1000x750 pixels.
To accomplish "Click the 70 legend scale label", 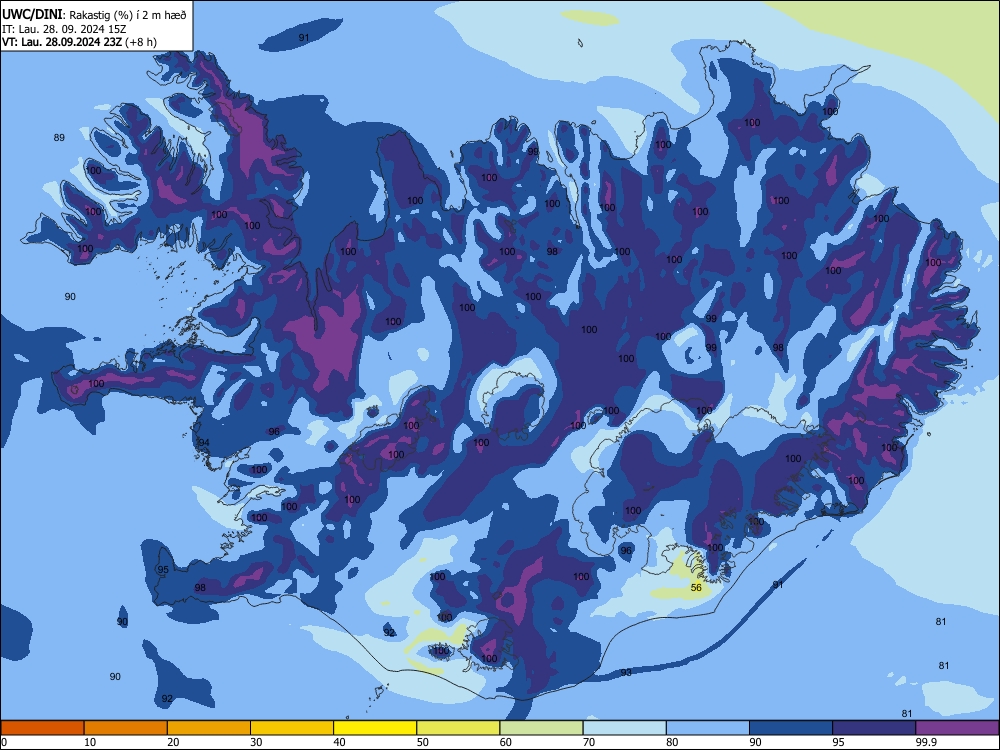I will (x=589, y=742).
